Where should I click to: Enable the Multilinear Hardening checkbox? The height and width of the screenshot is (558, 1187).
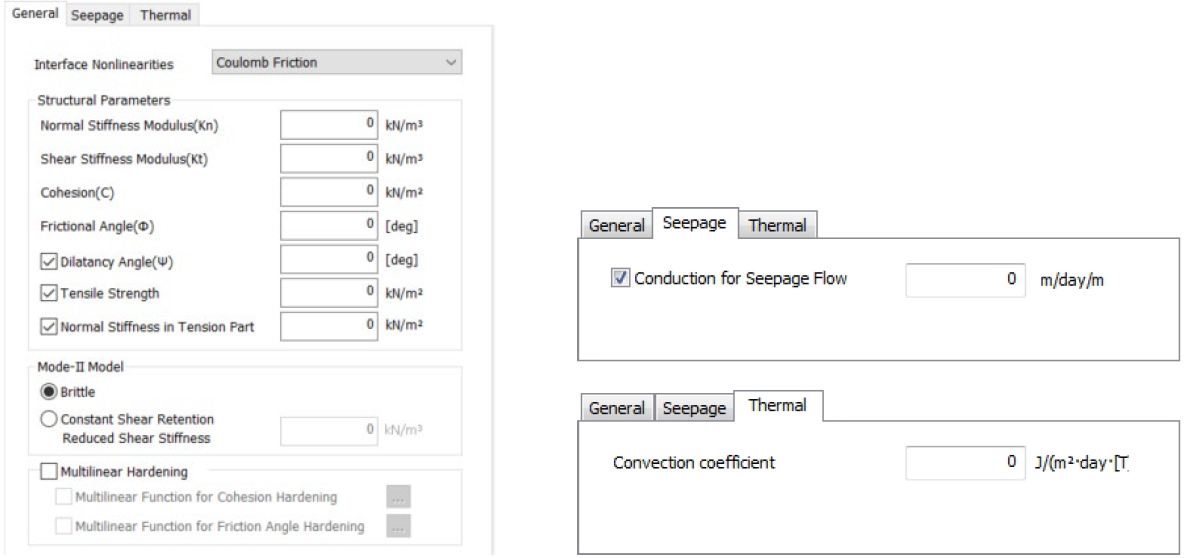point(48,472)
